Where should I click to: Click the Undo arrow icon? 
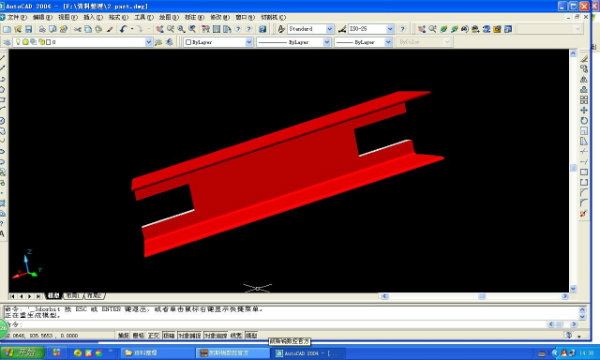pos(123,29)
